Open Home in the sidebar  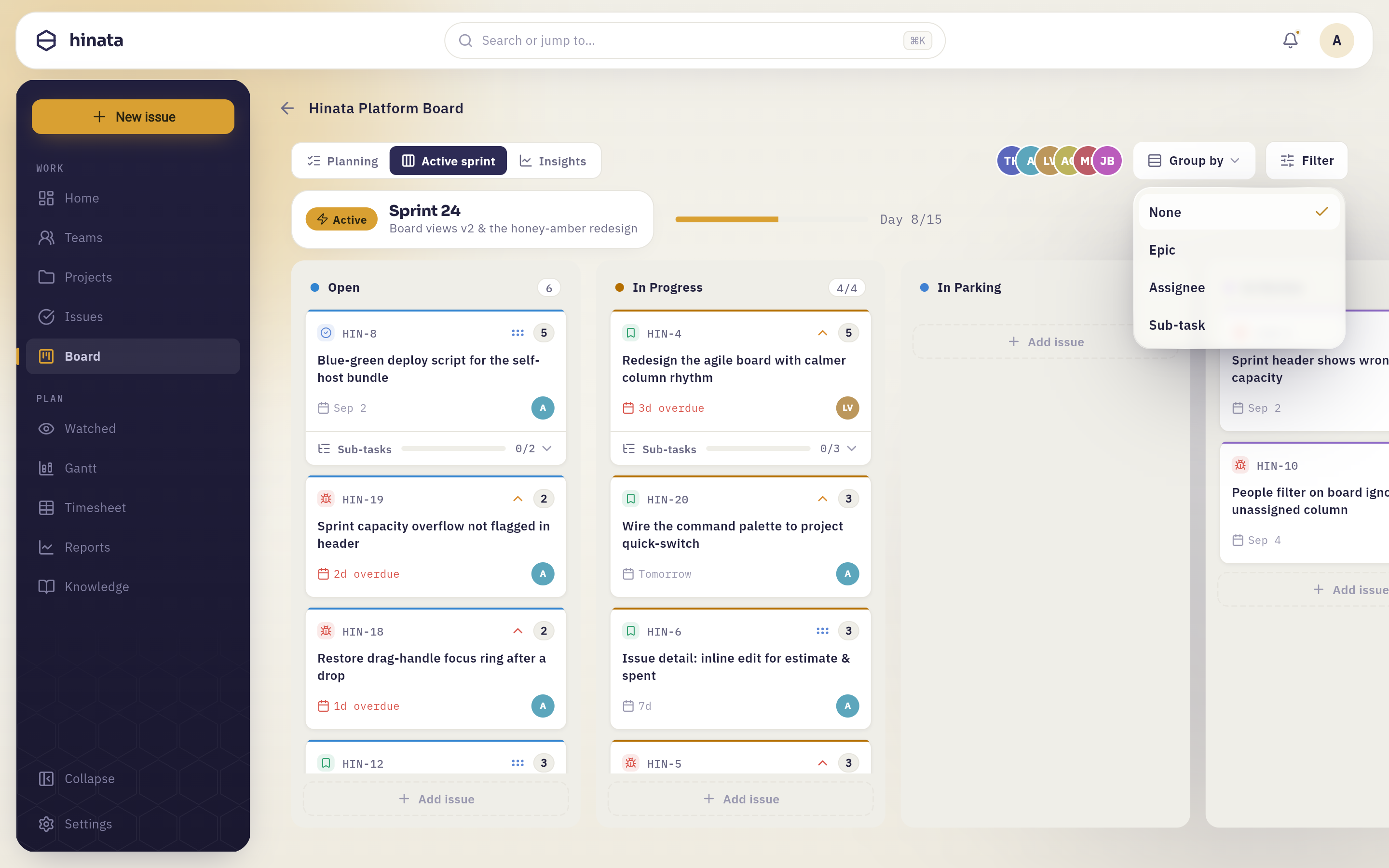(133, 198)
